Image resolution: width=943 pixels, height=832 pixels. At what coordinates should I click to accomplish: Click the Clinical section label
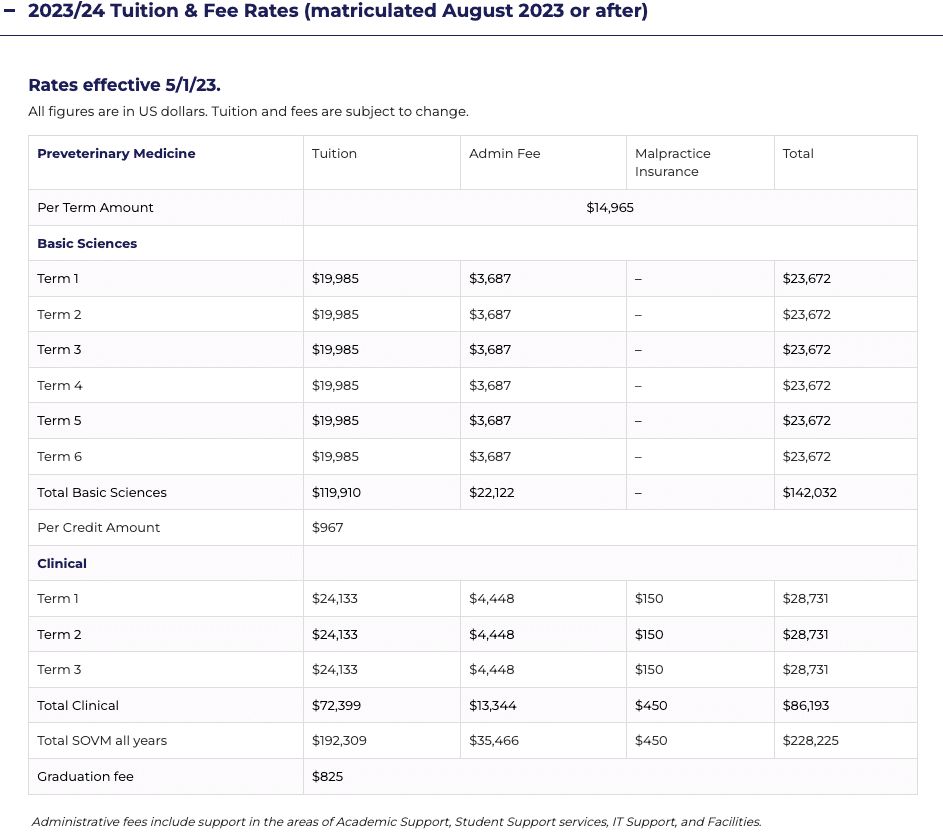coord(62,564)
